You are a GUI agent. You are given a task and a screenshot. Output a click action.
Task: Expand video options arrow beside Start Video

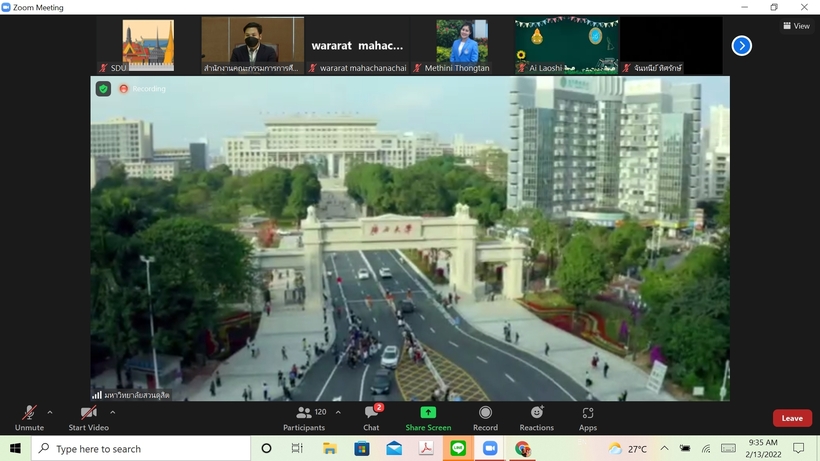tap(112, 412)
